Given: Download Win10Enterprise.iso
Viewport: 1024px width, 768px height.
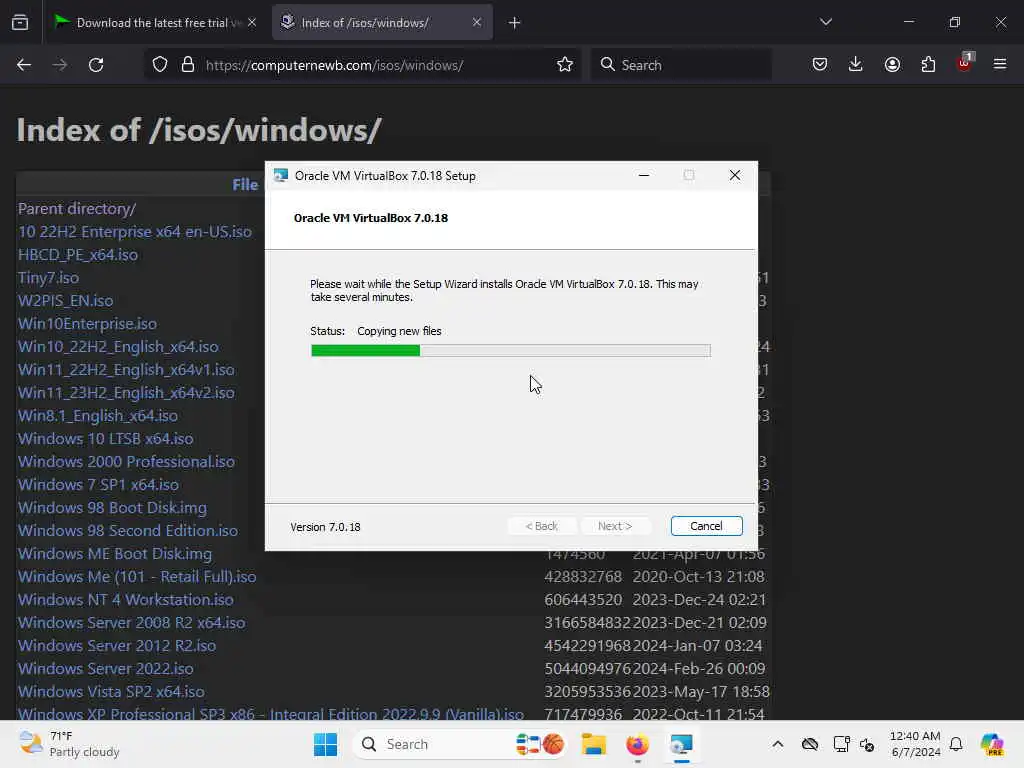Looking at the screenshot, I should [88, 323].
